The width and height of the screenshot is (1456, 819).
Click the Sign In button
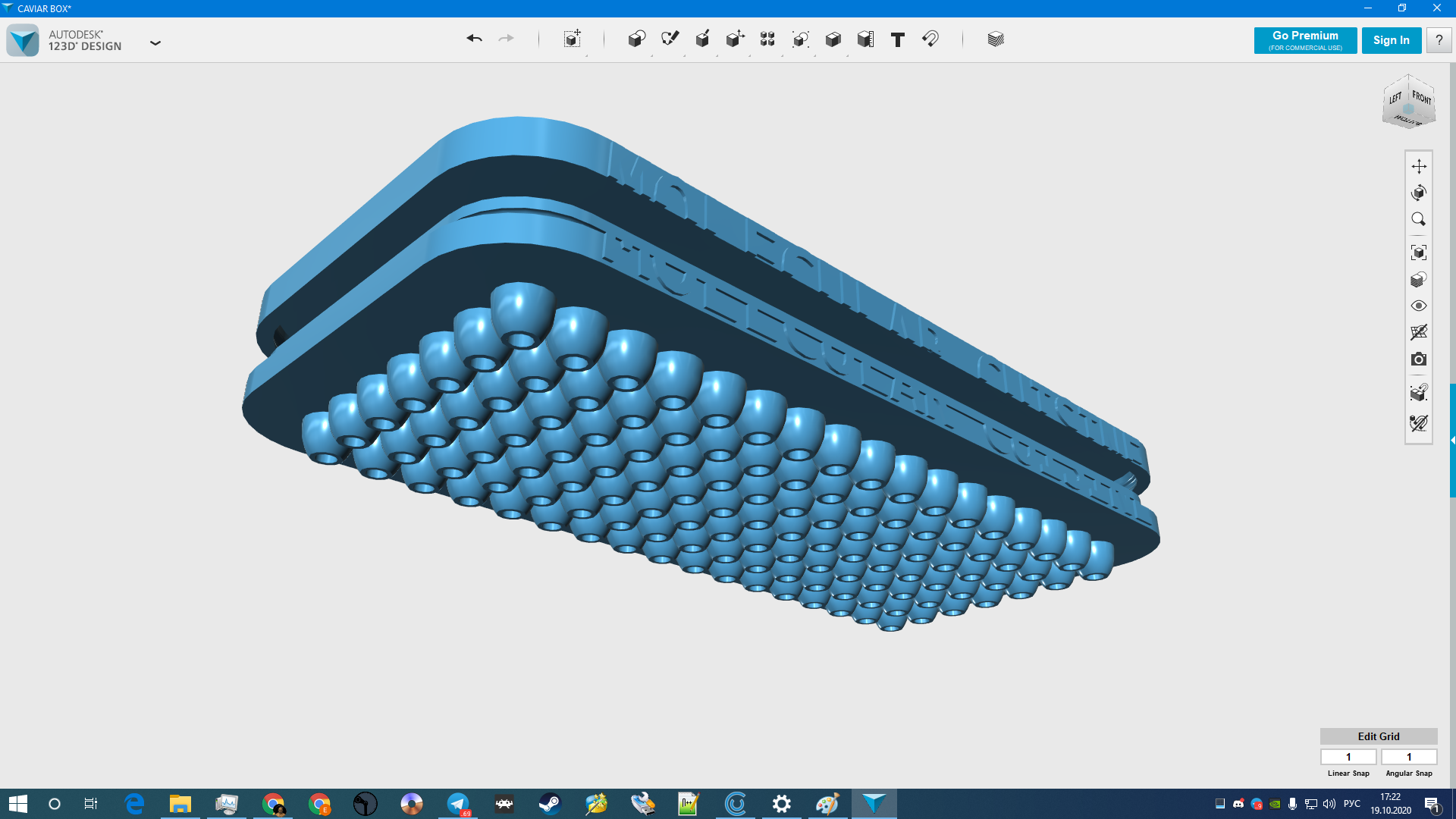pyautogui.click(x=1391, y=40)
